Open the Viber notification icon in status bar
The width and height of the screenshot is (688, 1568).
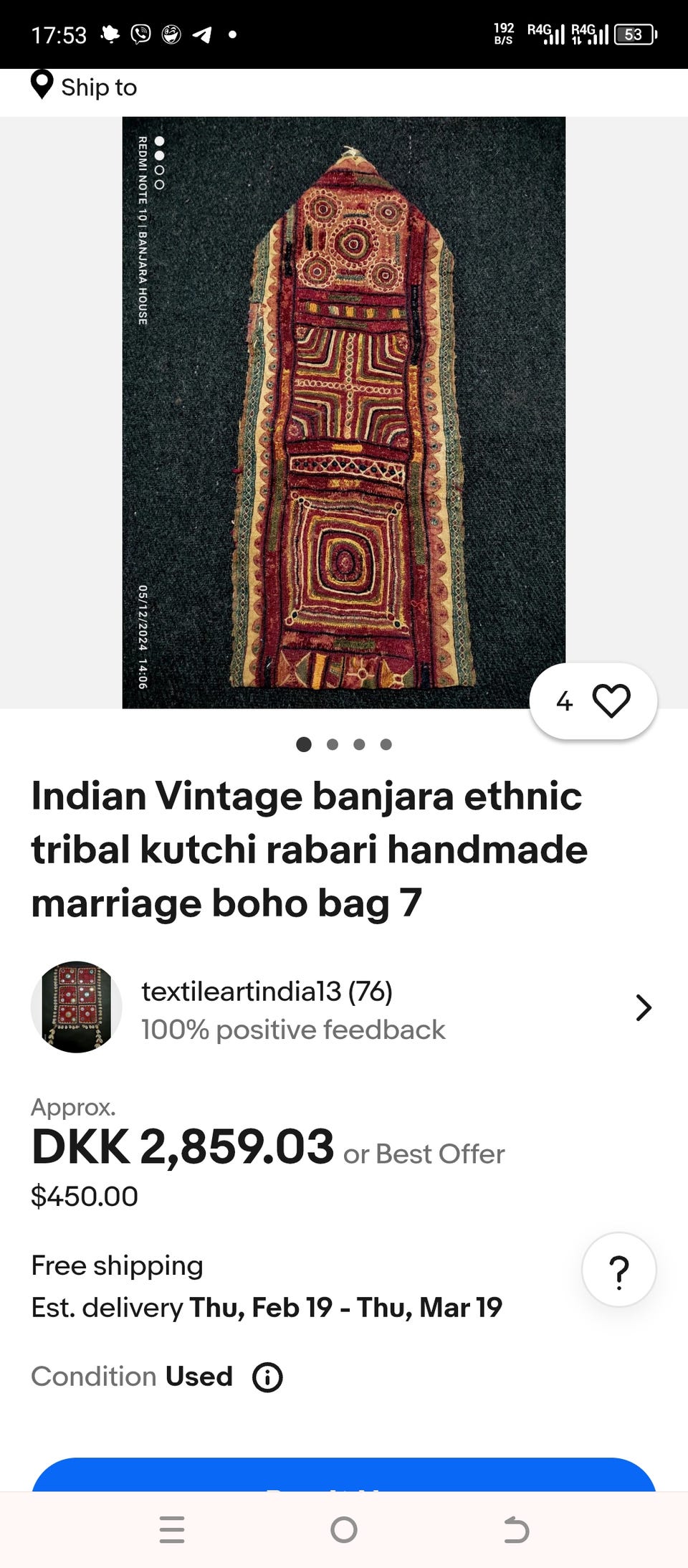[141, 34]
